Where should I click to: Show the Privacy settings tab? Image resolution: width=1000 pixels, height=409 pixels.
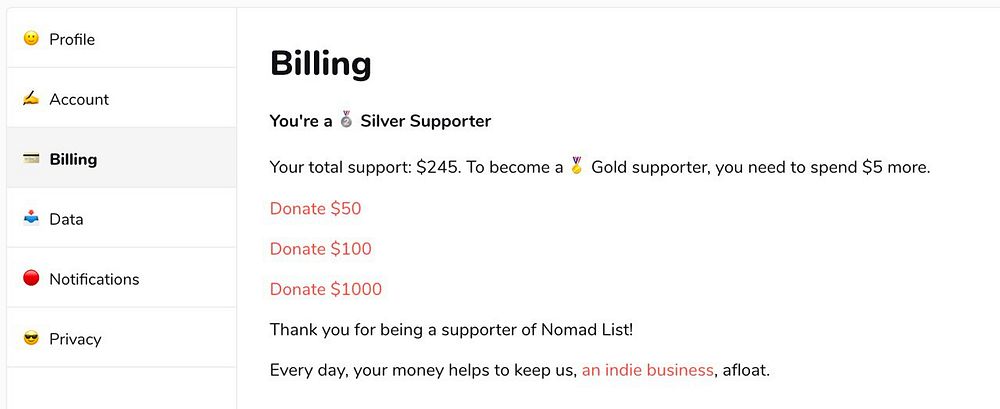[75, 339]
